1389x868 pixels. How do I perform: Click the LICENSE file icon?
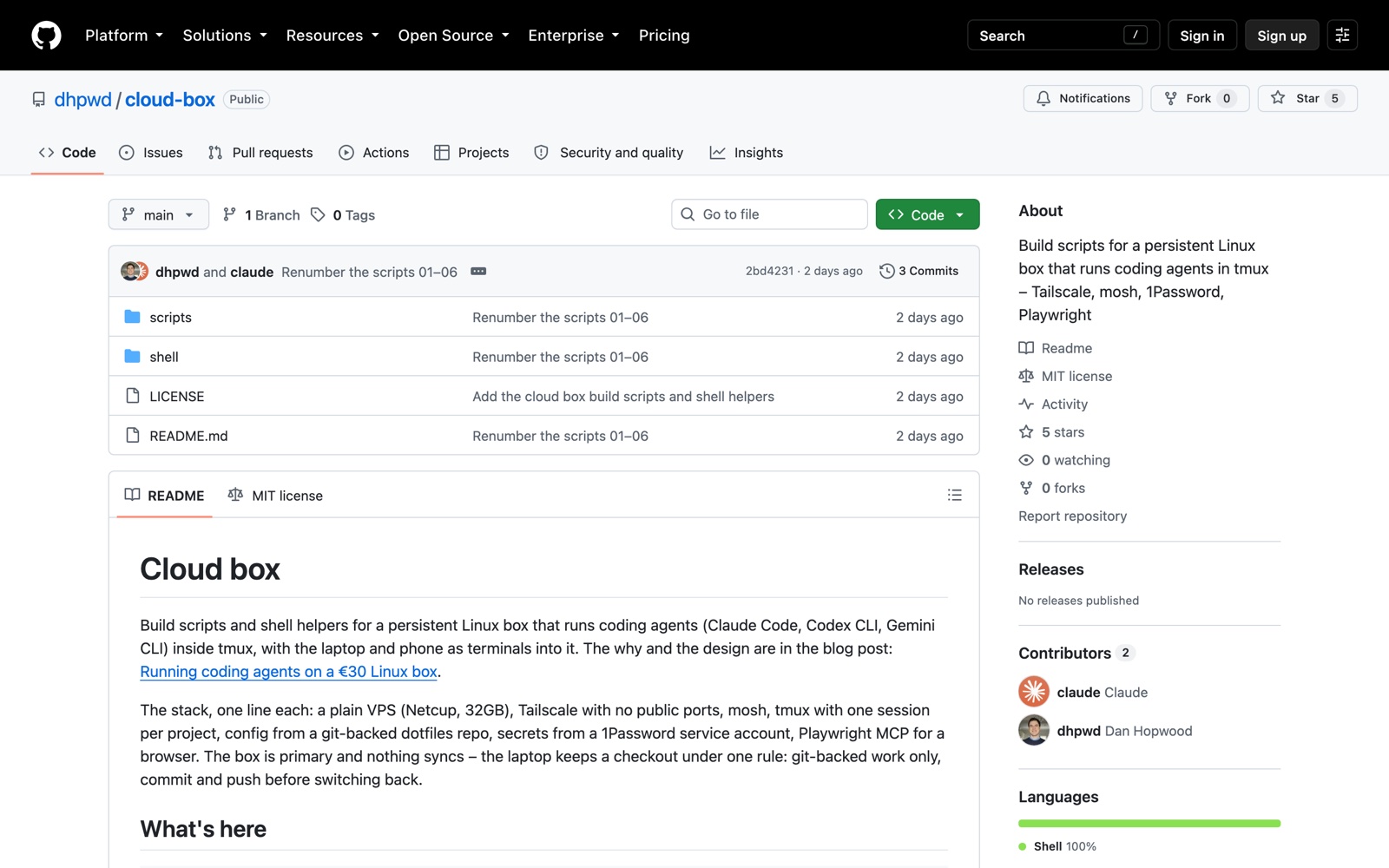tap(133, 396)
